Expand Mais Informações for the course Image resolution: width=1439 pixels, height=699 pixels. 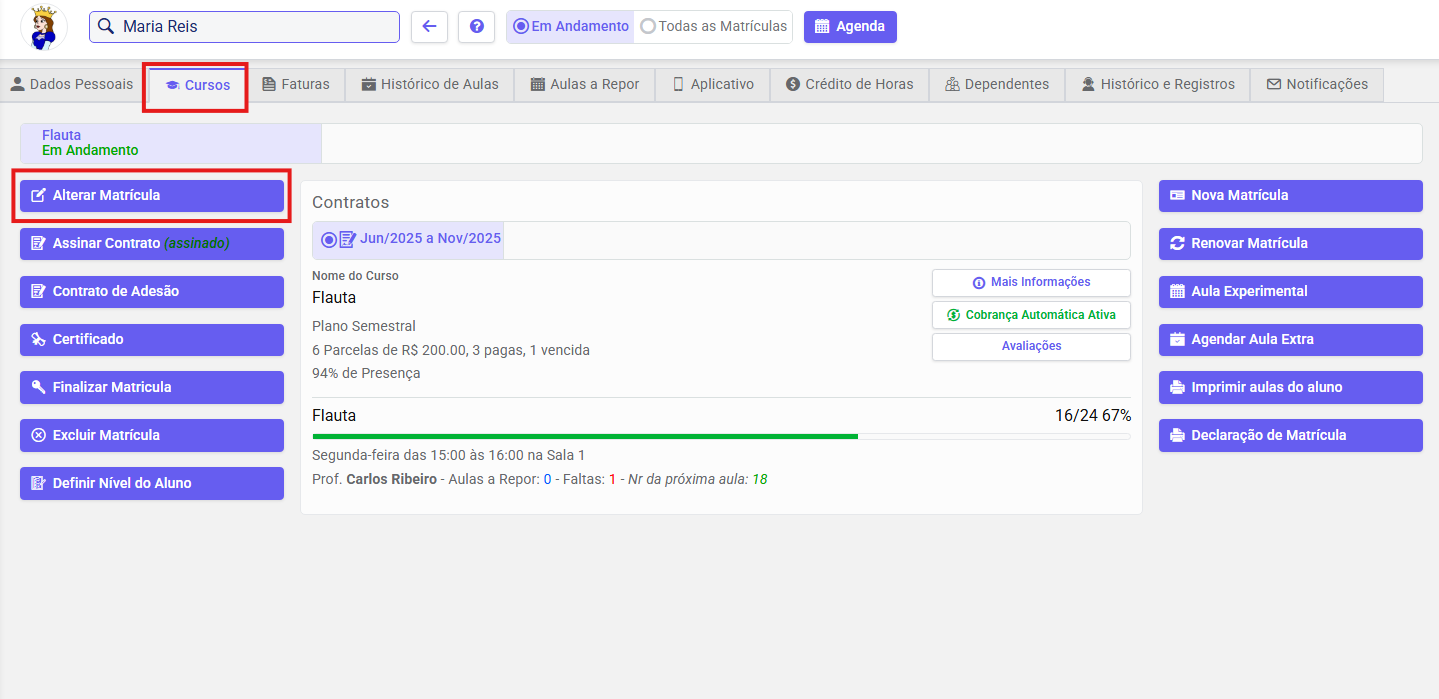(x=1031, y=282)
